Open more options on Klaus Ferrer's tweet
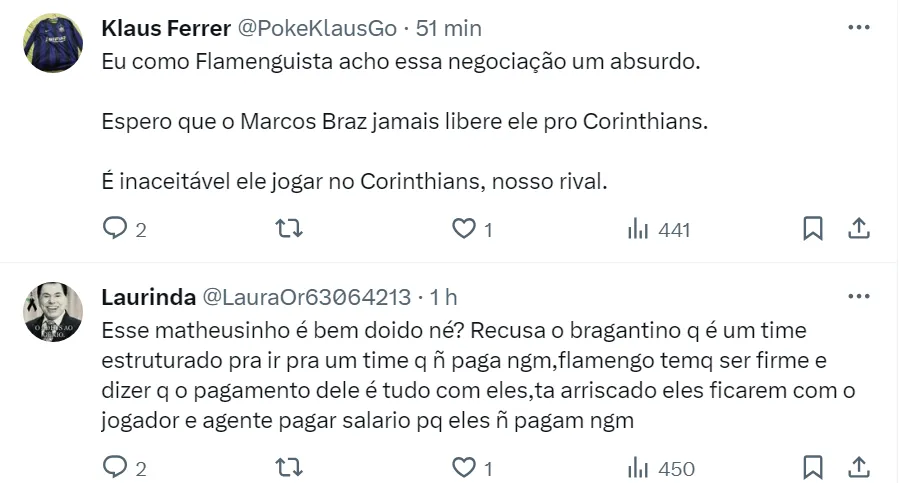Screen dimensions: 915x483 coord(858,27)
